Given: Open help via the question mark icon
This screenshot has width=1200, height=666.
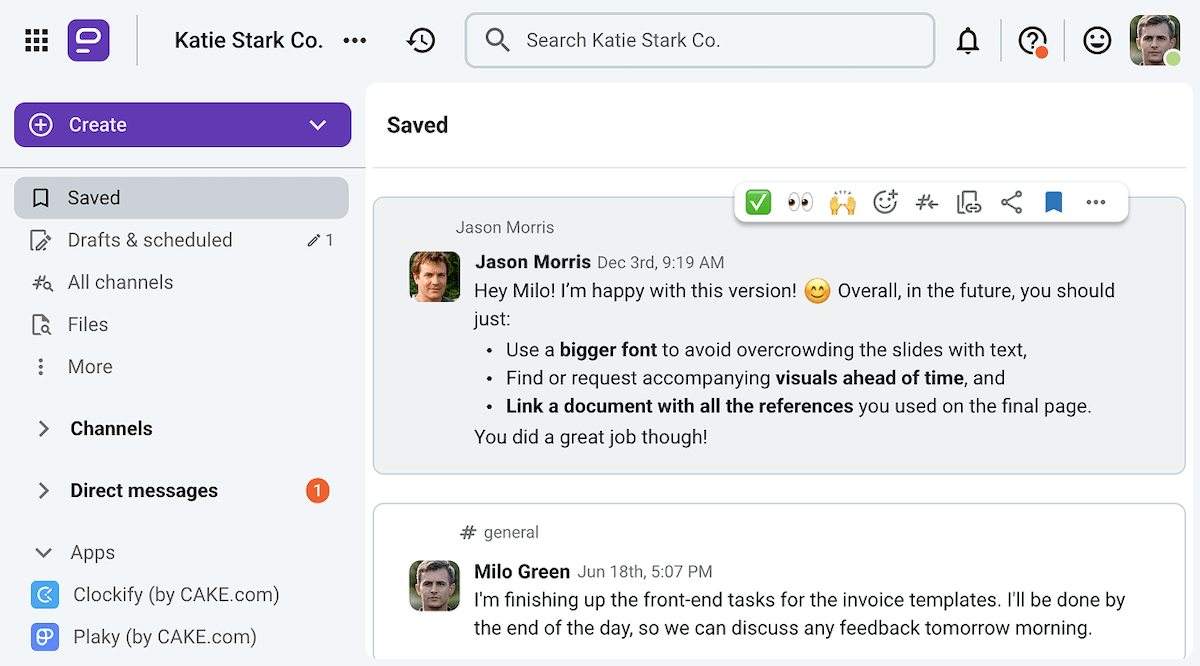Looking at the screenshot, I should (1032, 40).
